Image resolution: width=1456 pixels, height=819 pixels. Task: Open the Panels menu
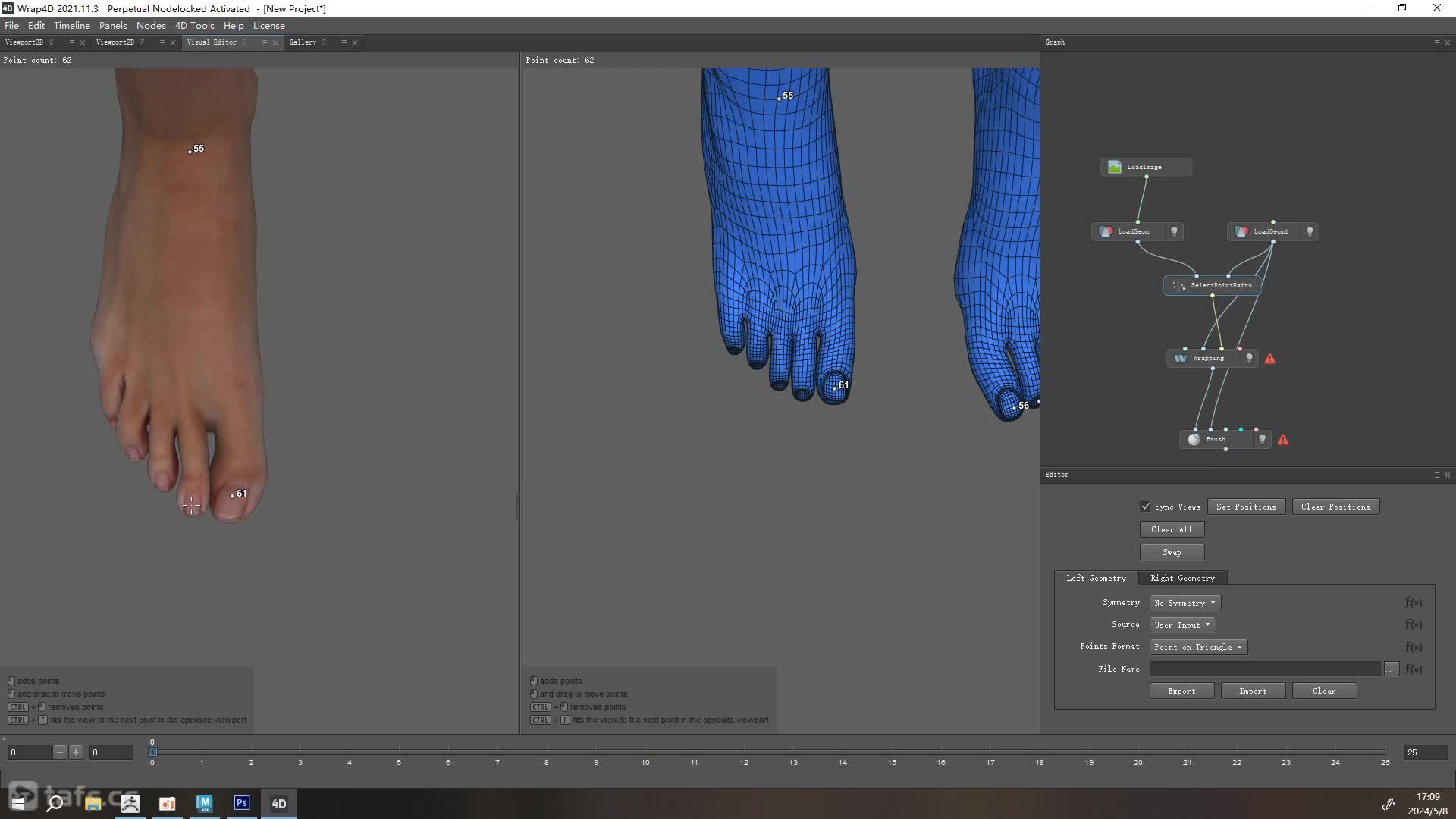(x=113, y=25)
